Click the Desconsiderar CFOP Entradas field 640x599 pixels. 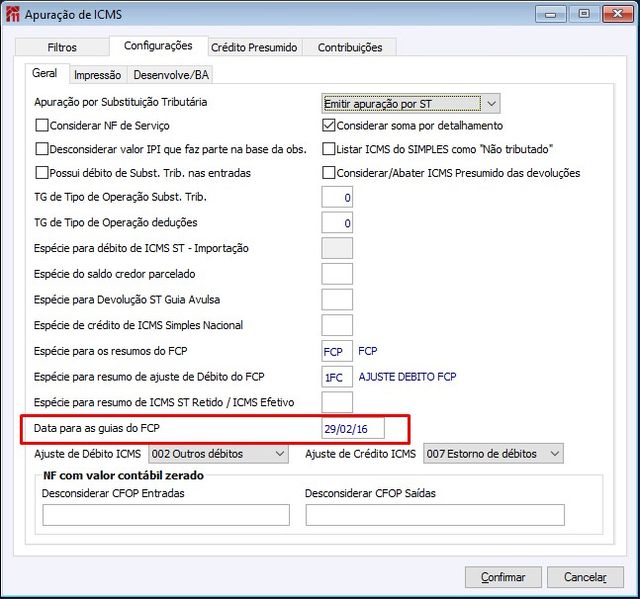click(x=166, y=515)
